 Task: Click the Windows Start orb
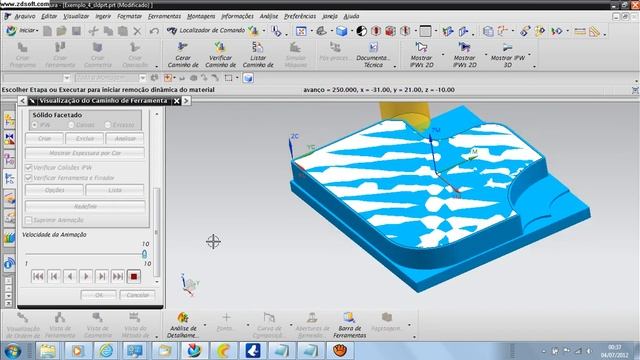[x=13, y=351]
